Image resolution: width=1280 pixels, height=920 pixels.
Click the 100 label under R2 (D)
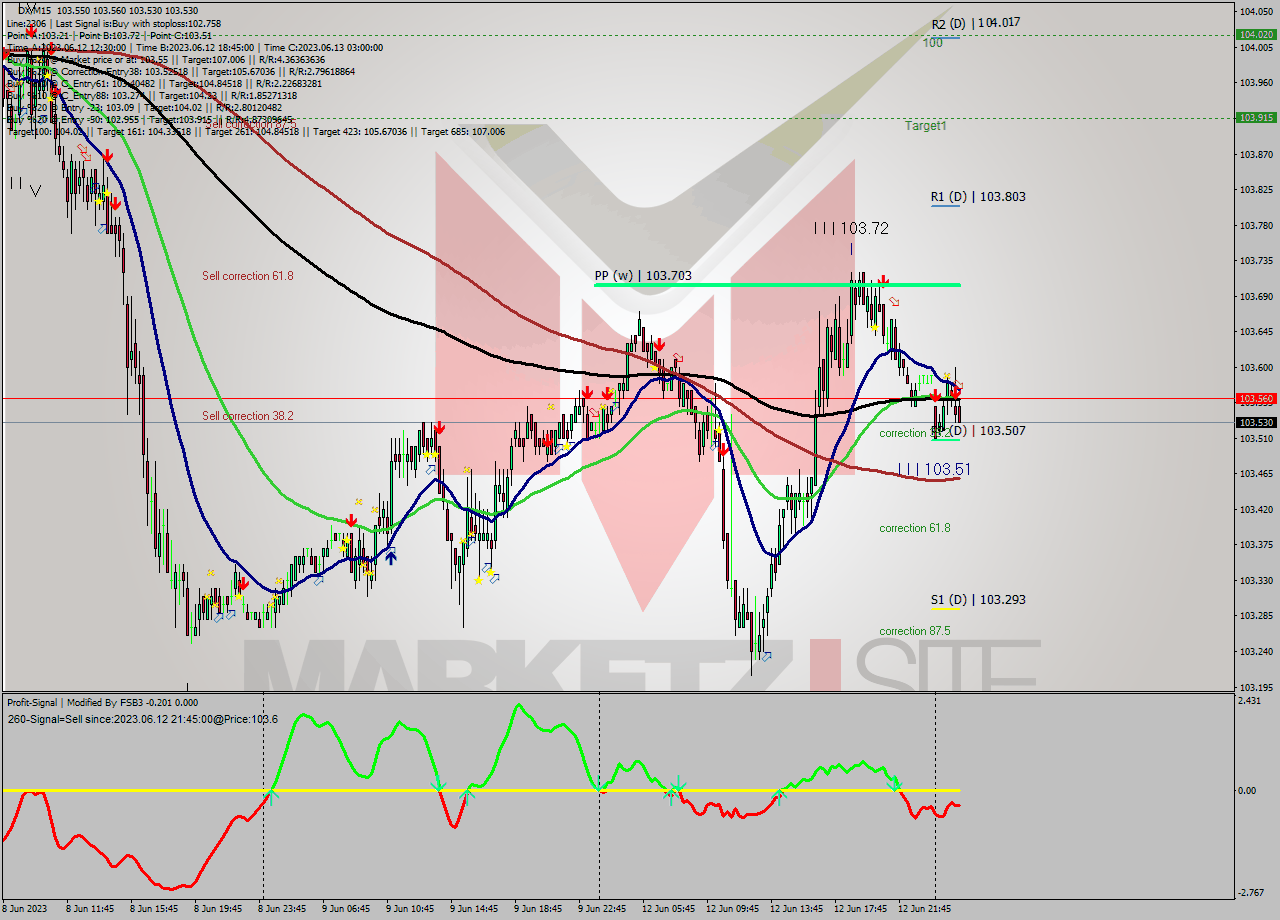click(x=933, y=43)
